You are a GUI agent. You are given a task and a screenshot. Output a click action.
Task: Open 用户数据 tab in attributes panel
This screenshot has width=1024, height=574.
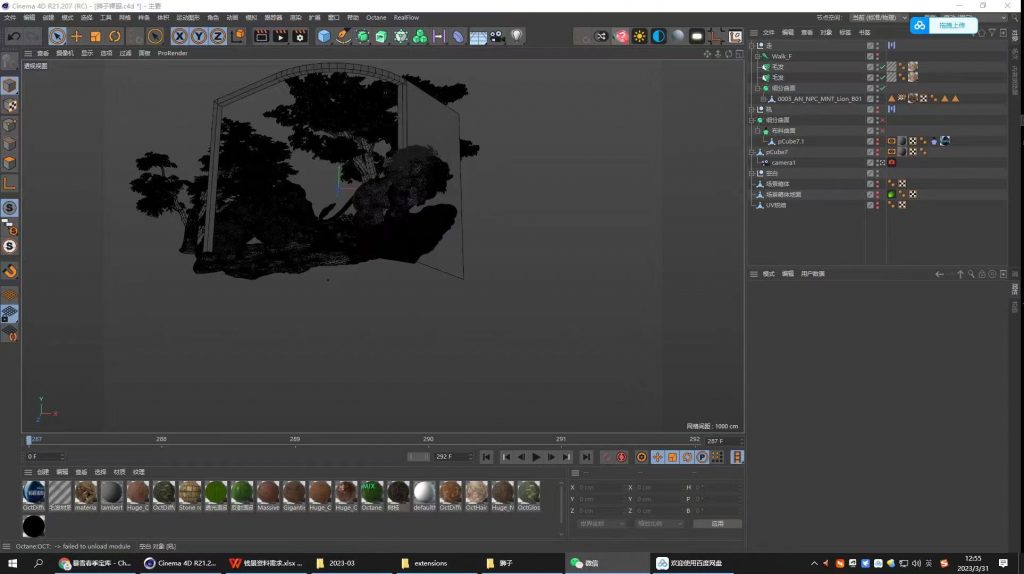pos(812,274)
